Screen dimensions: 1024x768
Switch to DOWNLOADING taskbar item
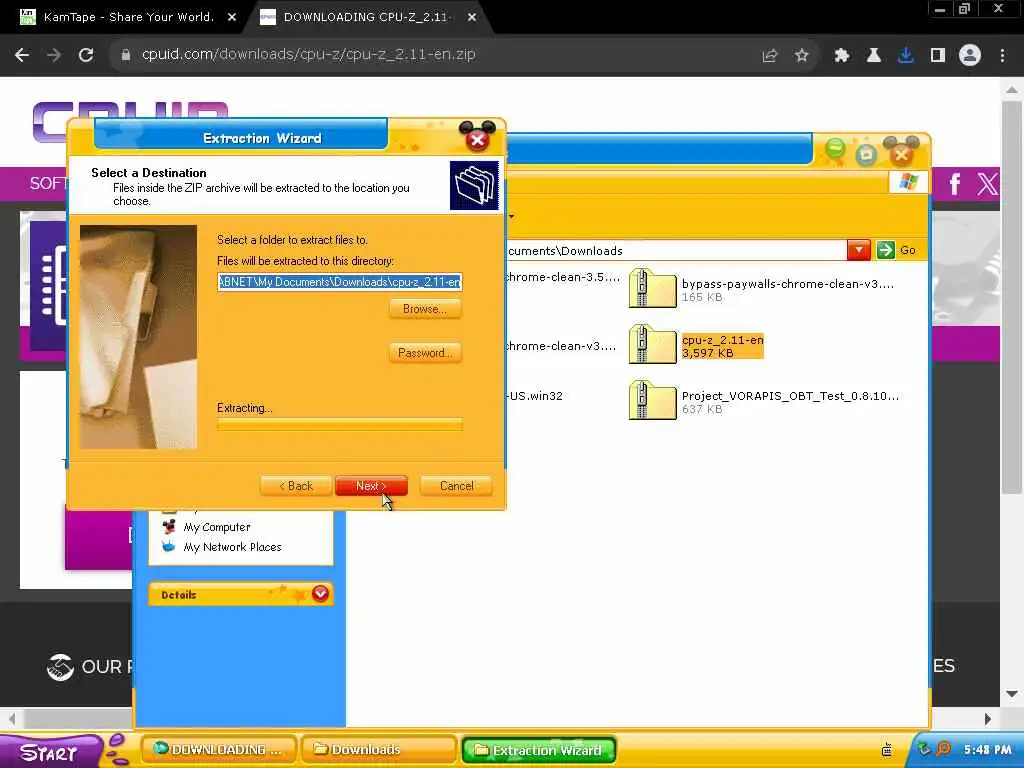(x=219, y=750)
